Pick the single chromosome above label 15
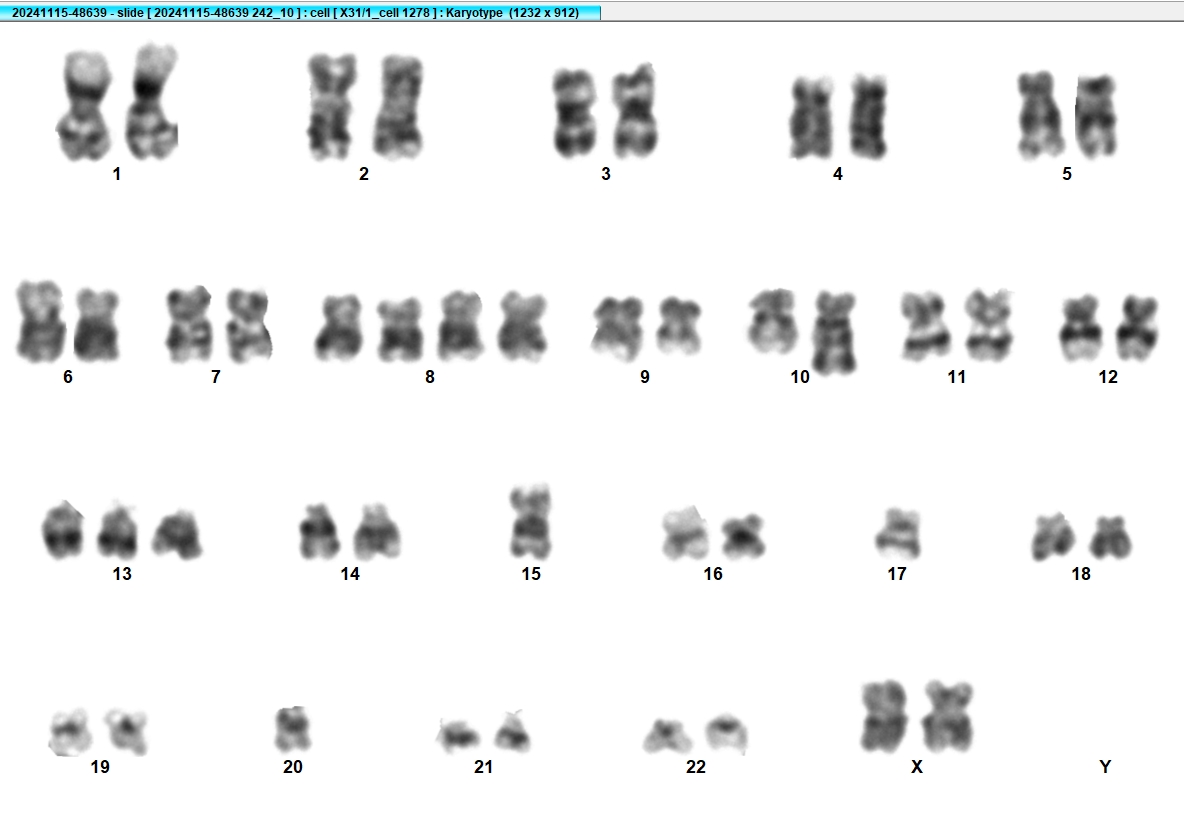 click(x=530, y=522)
